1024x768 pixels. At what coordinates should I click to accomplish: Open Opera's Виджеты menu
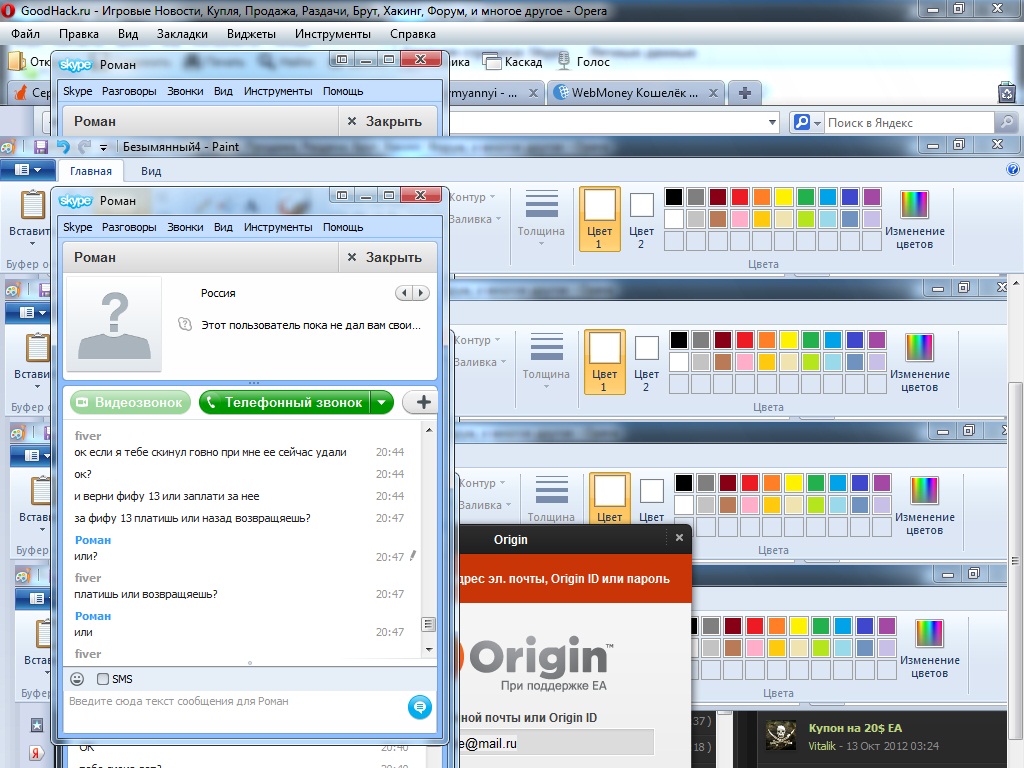click(x=251, y=34)
